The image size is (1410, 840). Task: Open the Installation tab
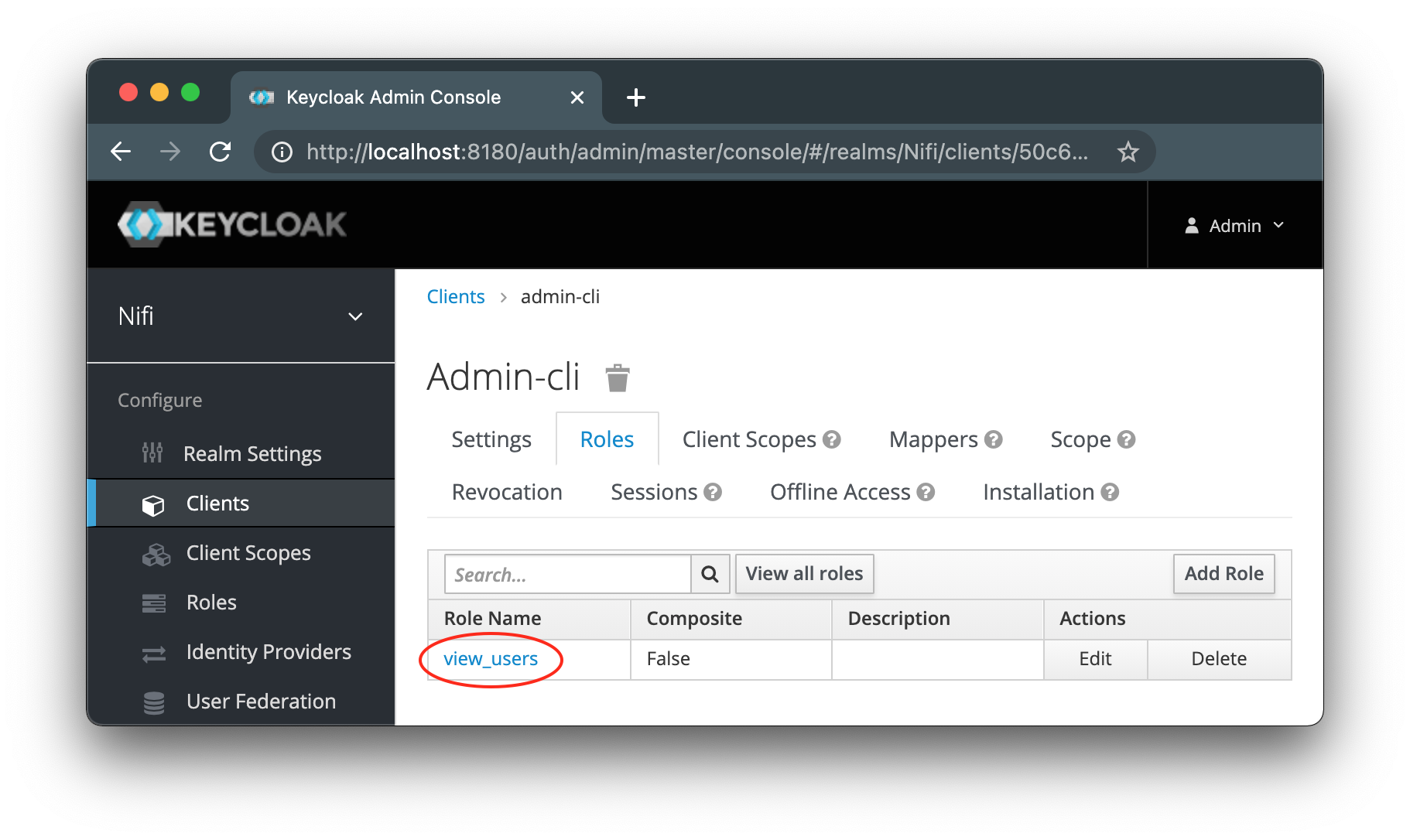click(1039, 492)
